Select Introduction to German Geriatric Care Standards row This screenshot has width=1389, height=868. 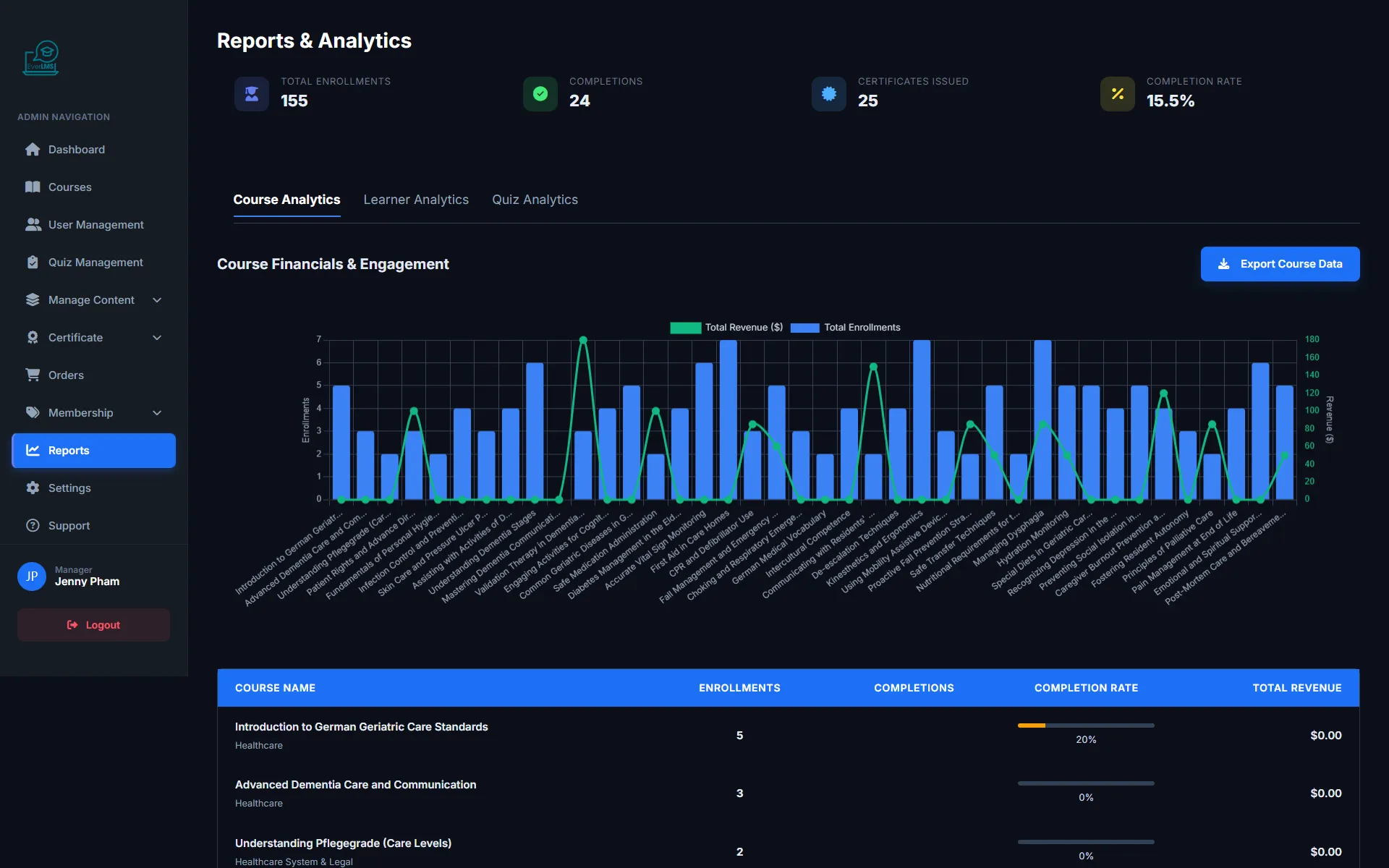click(x=788, y=735)
